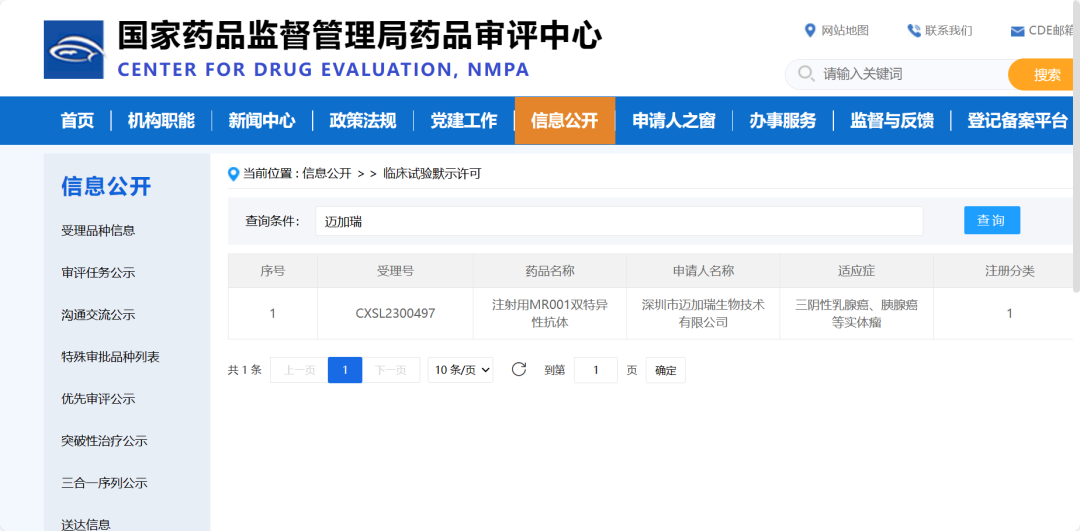This screenshot has width=1080, height=531.
Task: Click the site map location pin icon
Action: coord(810,31)
